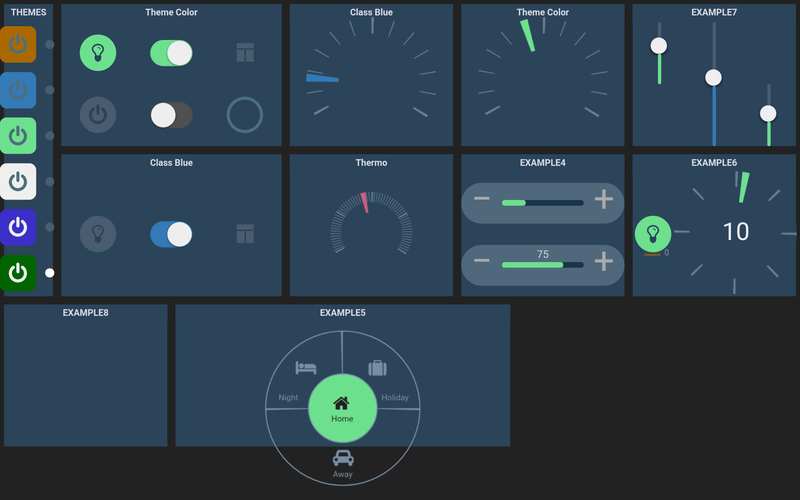Click the Thermo card title

371,163
